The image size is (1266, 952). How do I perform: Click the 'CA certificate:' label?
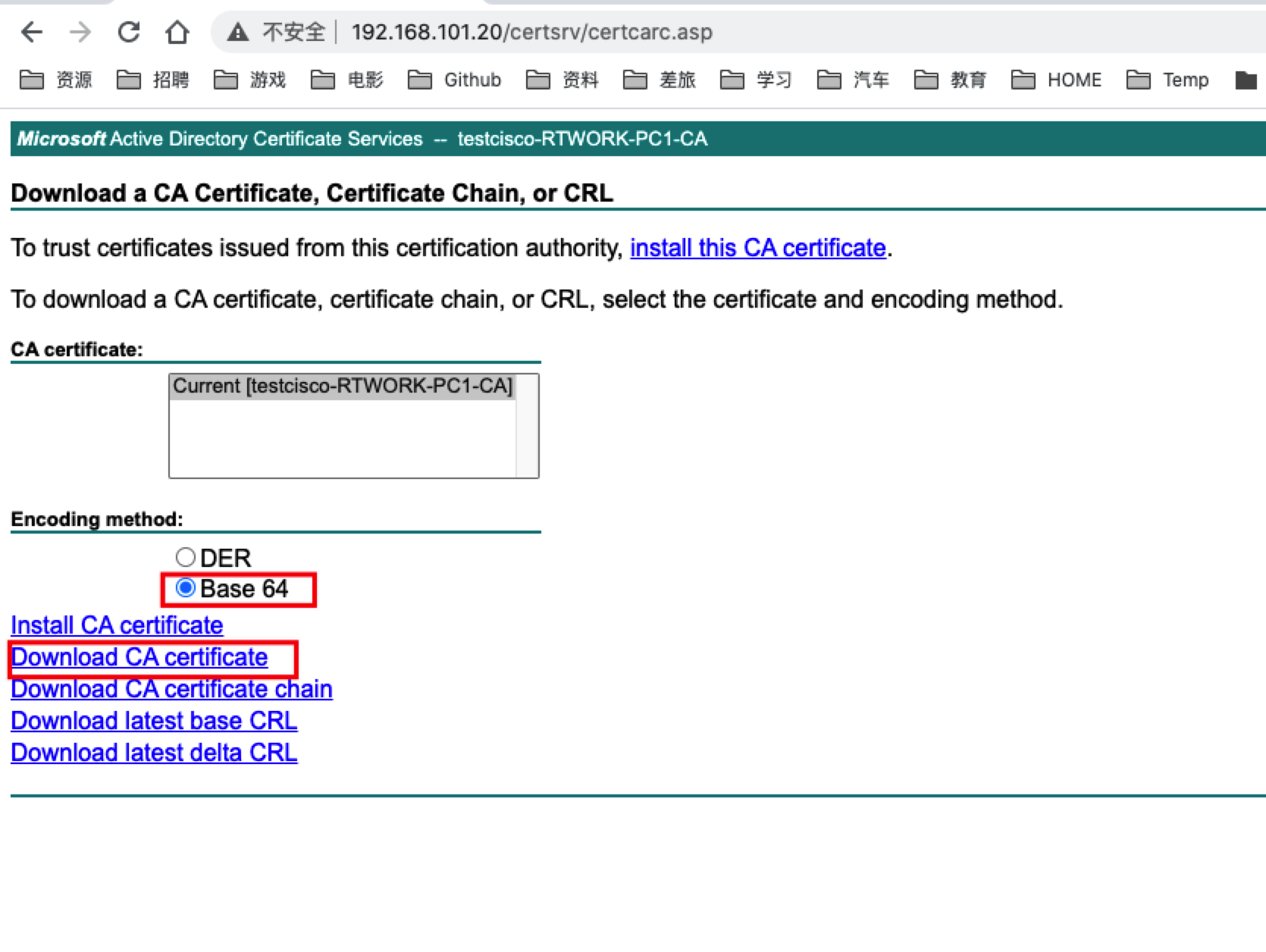[77, 349]
